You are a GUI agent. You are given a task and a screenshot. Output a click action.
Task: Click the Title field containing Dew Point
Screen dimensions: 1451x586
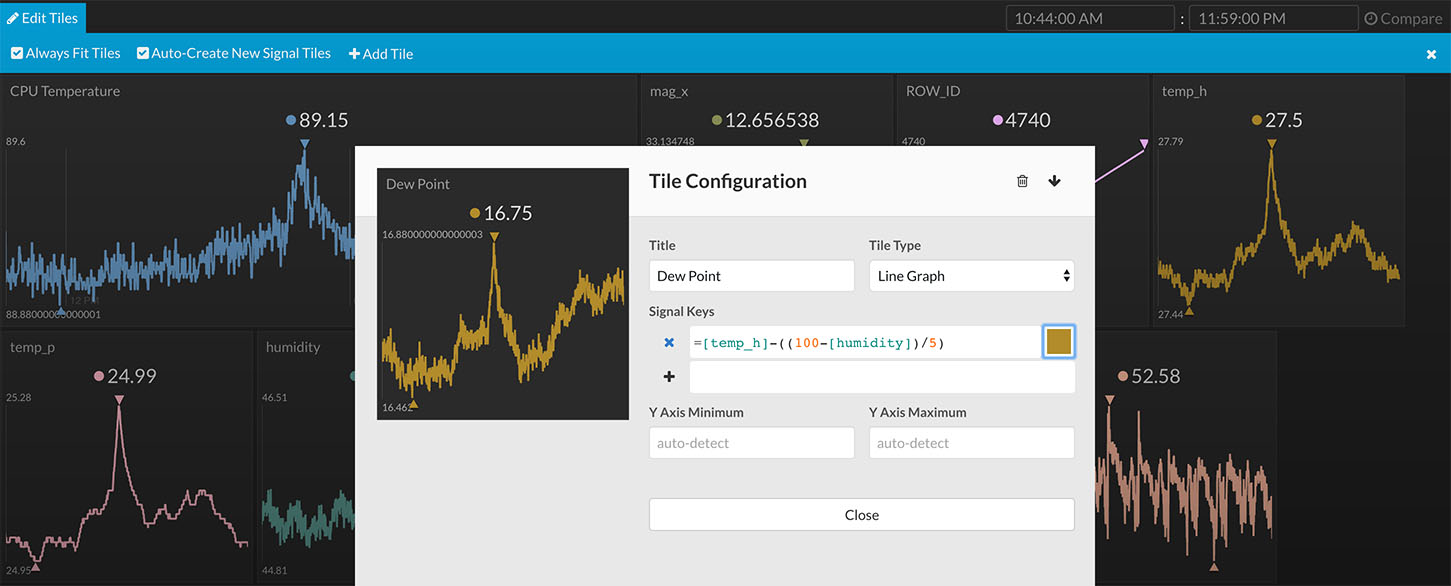coord(751,276)
